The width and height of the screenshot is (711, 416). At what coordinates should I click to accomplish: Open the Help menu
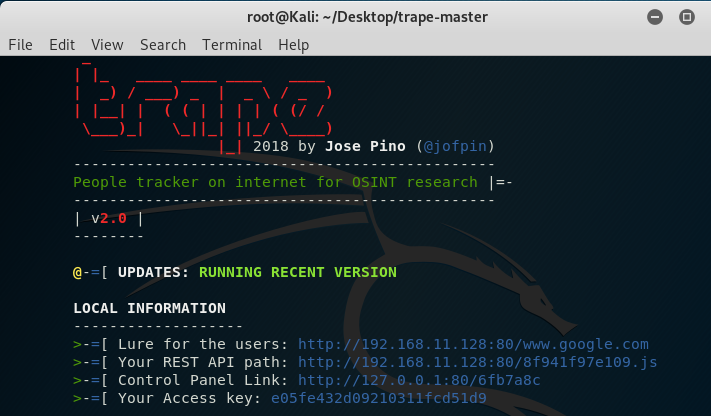pyautogui.click(x=293, y=45)
